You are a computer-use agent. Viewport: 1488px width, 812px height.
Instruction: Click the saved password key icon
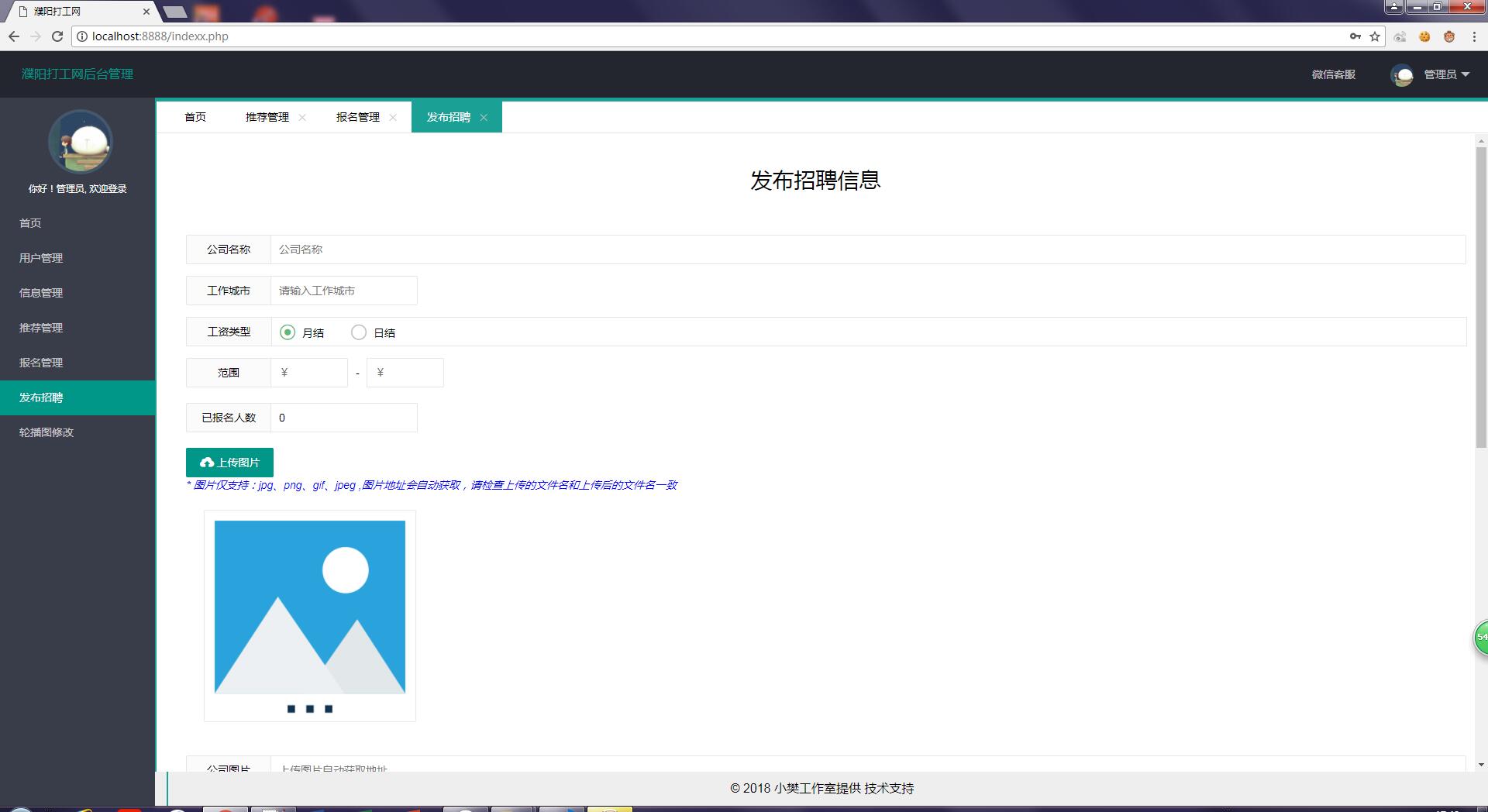1355,36
